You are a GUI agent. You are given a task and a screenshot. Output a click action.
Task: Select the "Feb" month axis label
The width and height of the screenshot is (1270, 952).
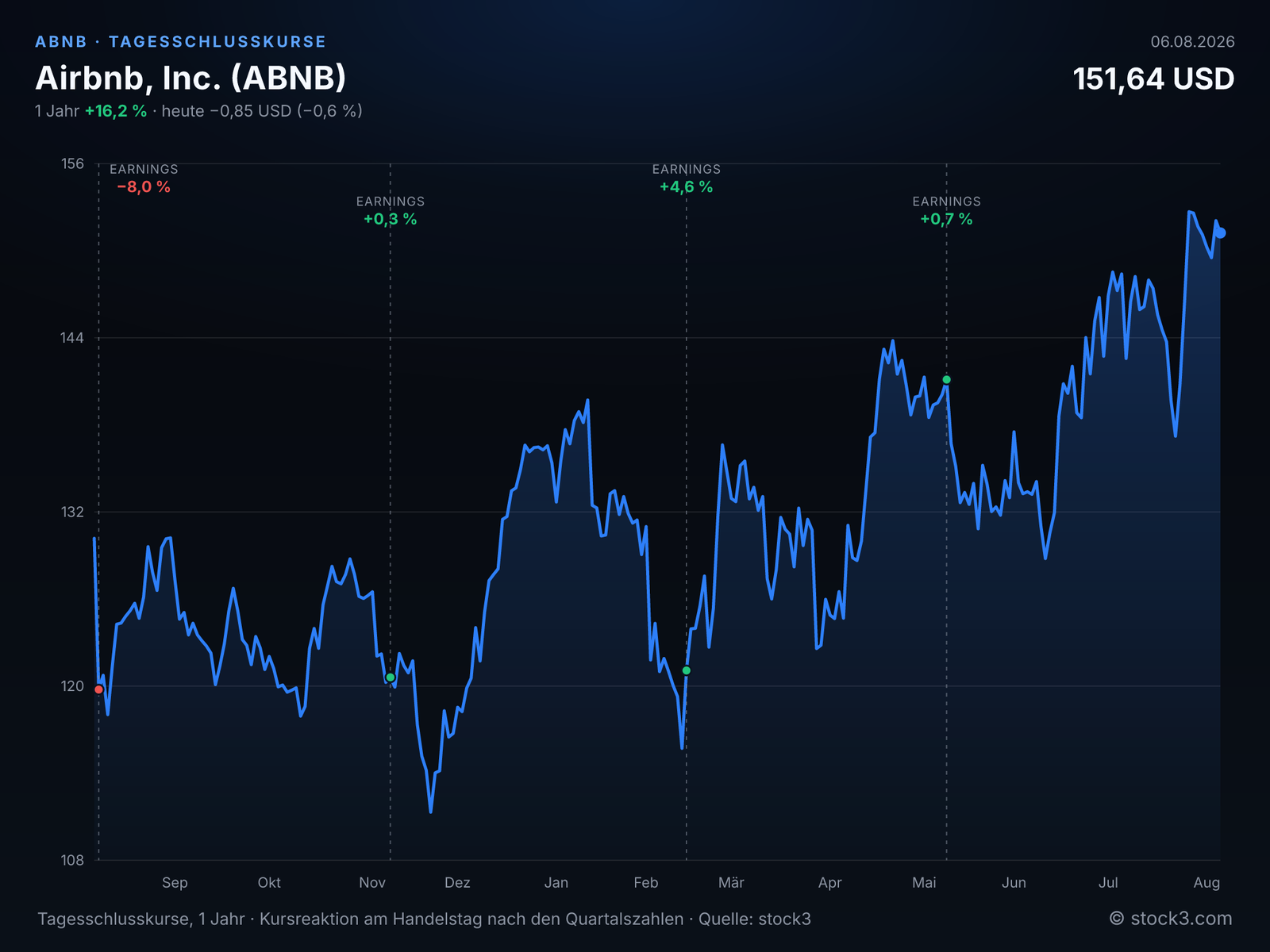point(646,883)
